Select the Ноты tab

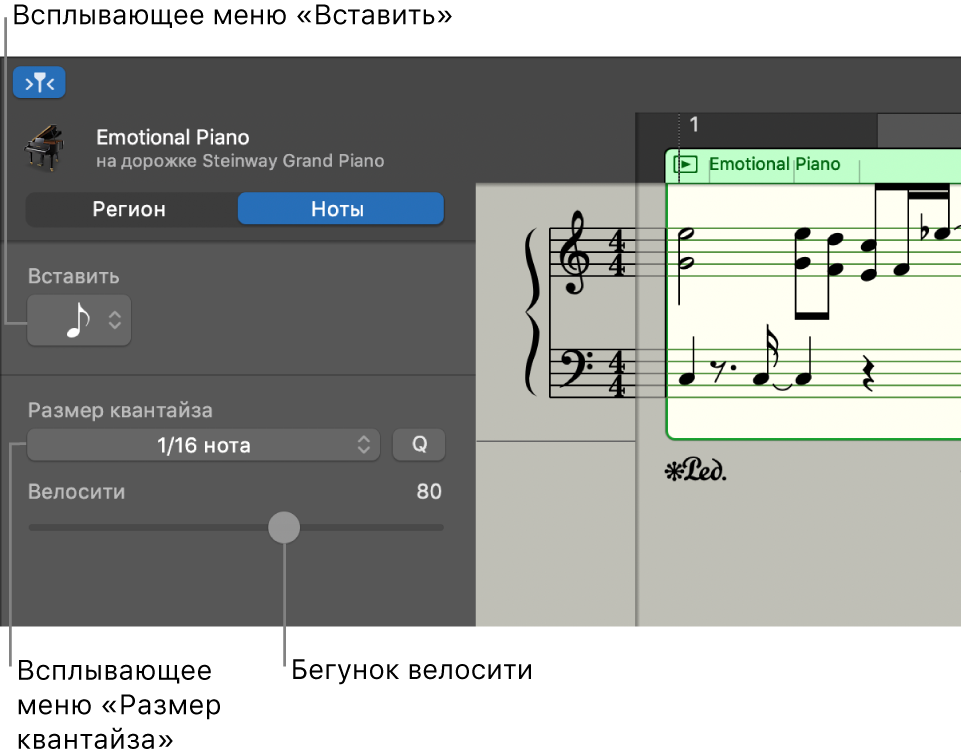pos(340,209)
